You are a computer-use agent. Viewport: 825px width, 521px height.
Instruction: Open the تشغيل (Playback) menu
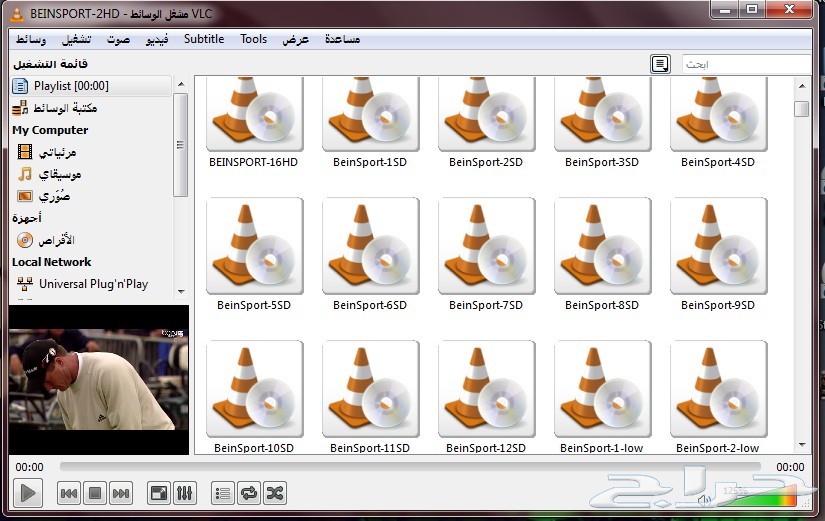76,39
